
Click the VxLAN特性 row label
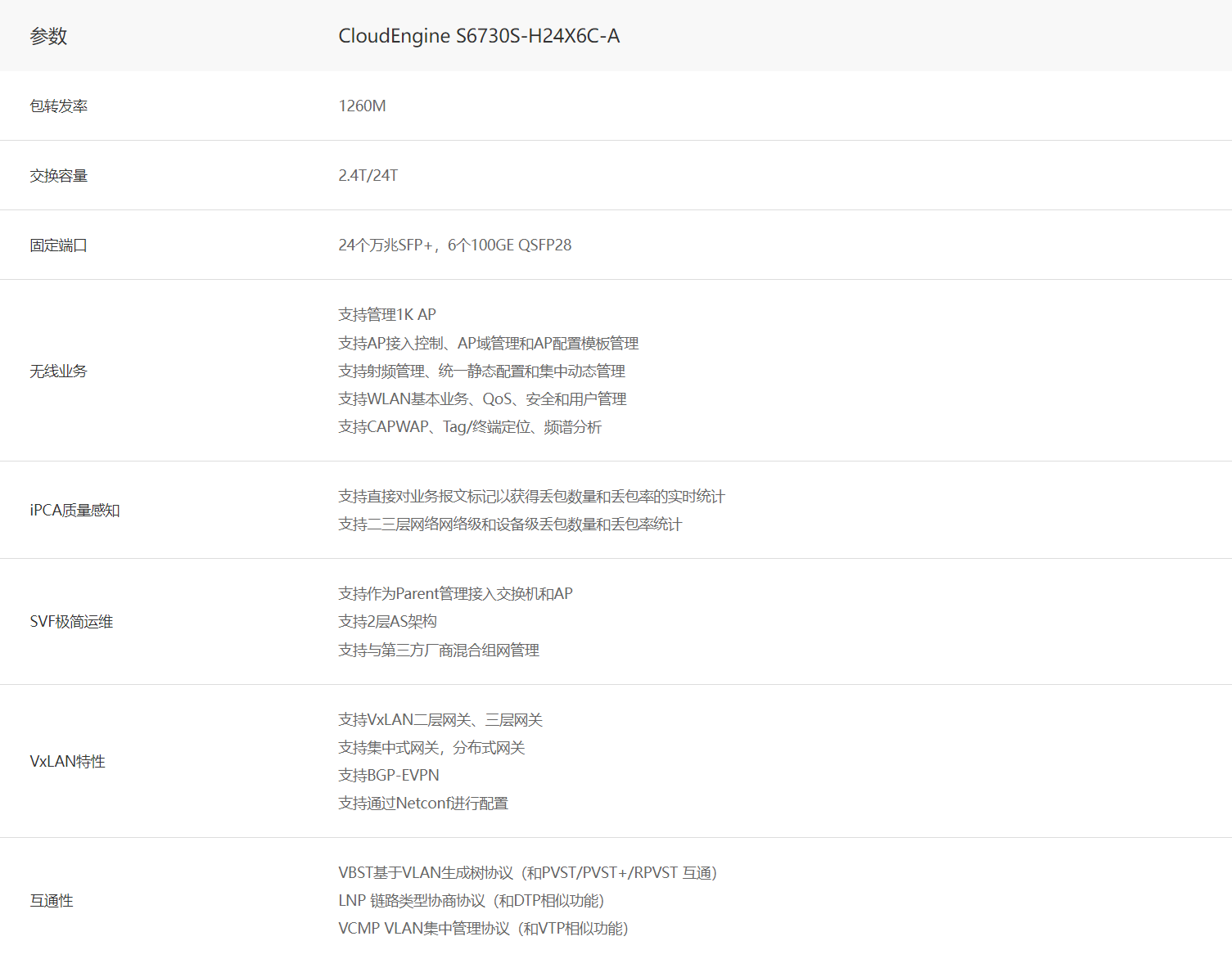pyautogui.click(x=67, y=762)
